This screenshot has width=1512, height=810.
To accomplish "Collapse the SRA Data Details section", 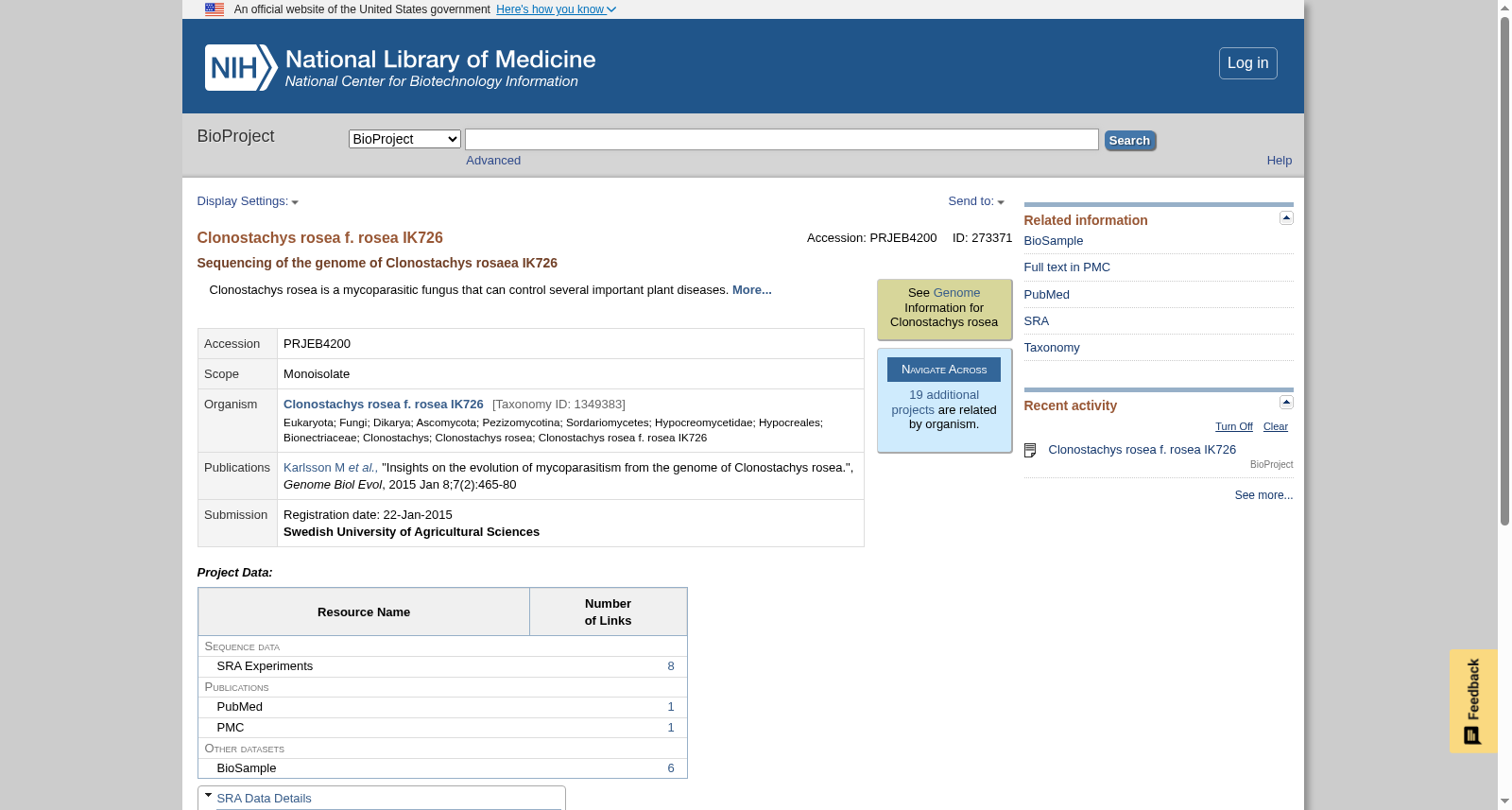I will point(208,795).
